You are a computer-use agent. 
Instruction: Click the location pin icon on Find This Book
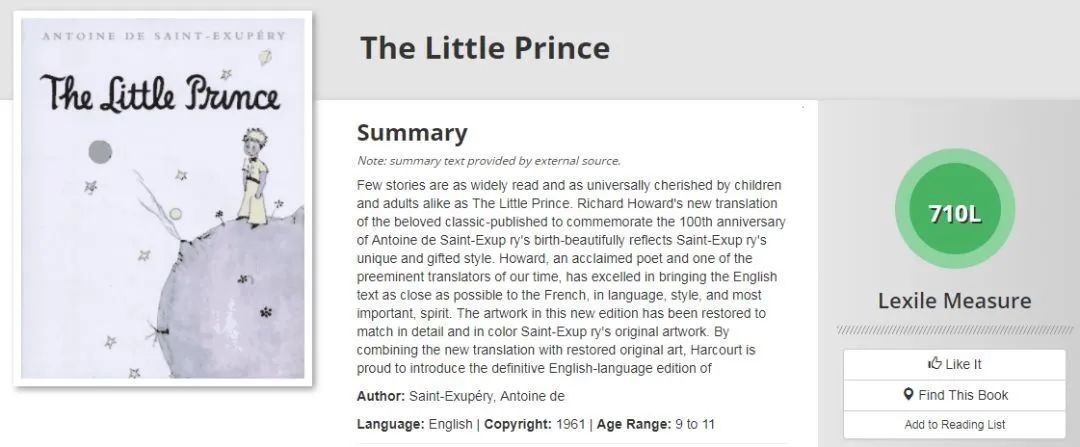tap(910, 395)
